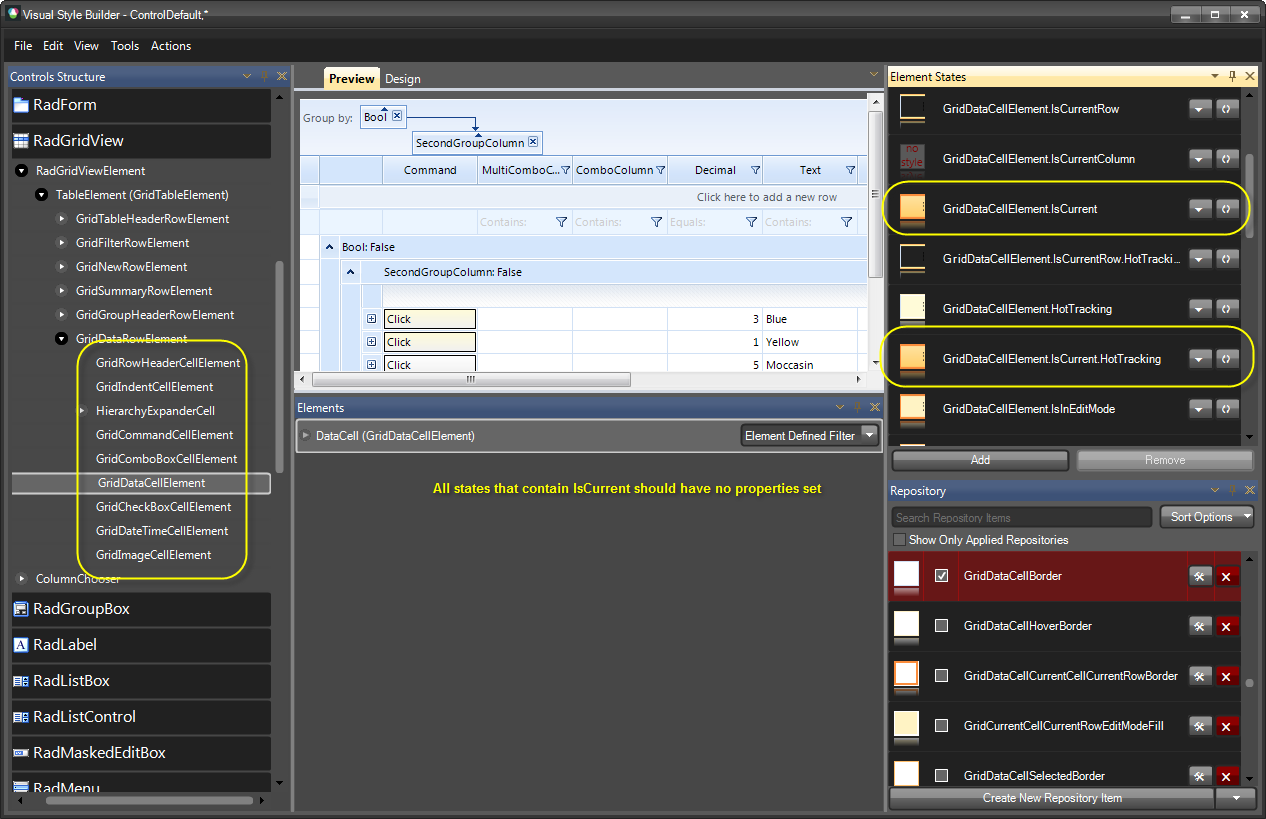Viewport: 1266px width, 819px height.
Task: Click the Add state button
Action: [980, 460]
